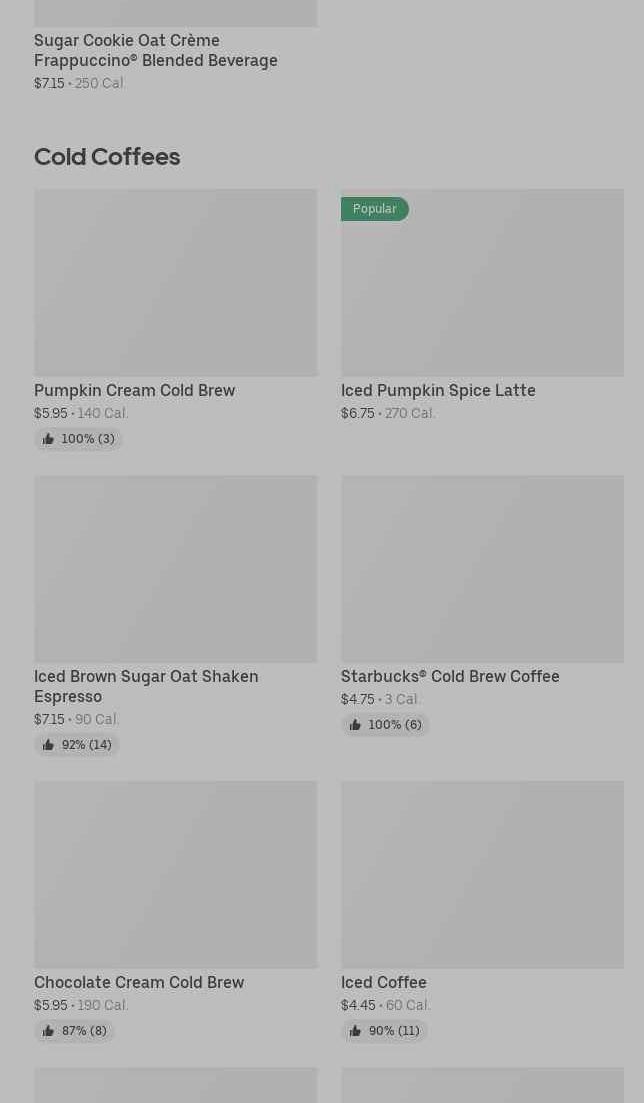Click the Popular badge on Iced Pumpkin Spice Latte
Image resolution: width=644 pixels, height=1103 pixels.
tap(374, 209)
